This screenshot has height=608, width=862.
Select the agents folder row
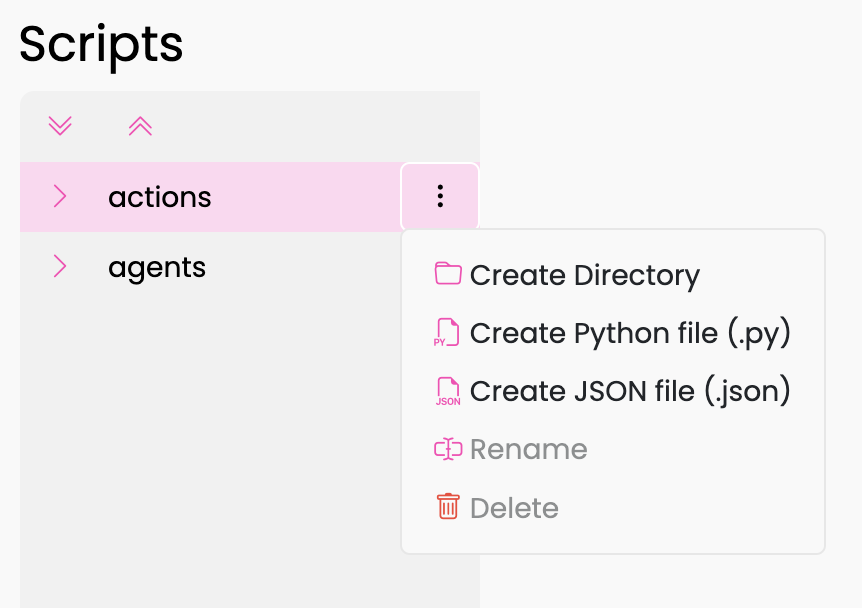pyautogui.click(x=211, y=267)
